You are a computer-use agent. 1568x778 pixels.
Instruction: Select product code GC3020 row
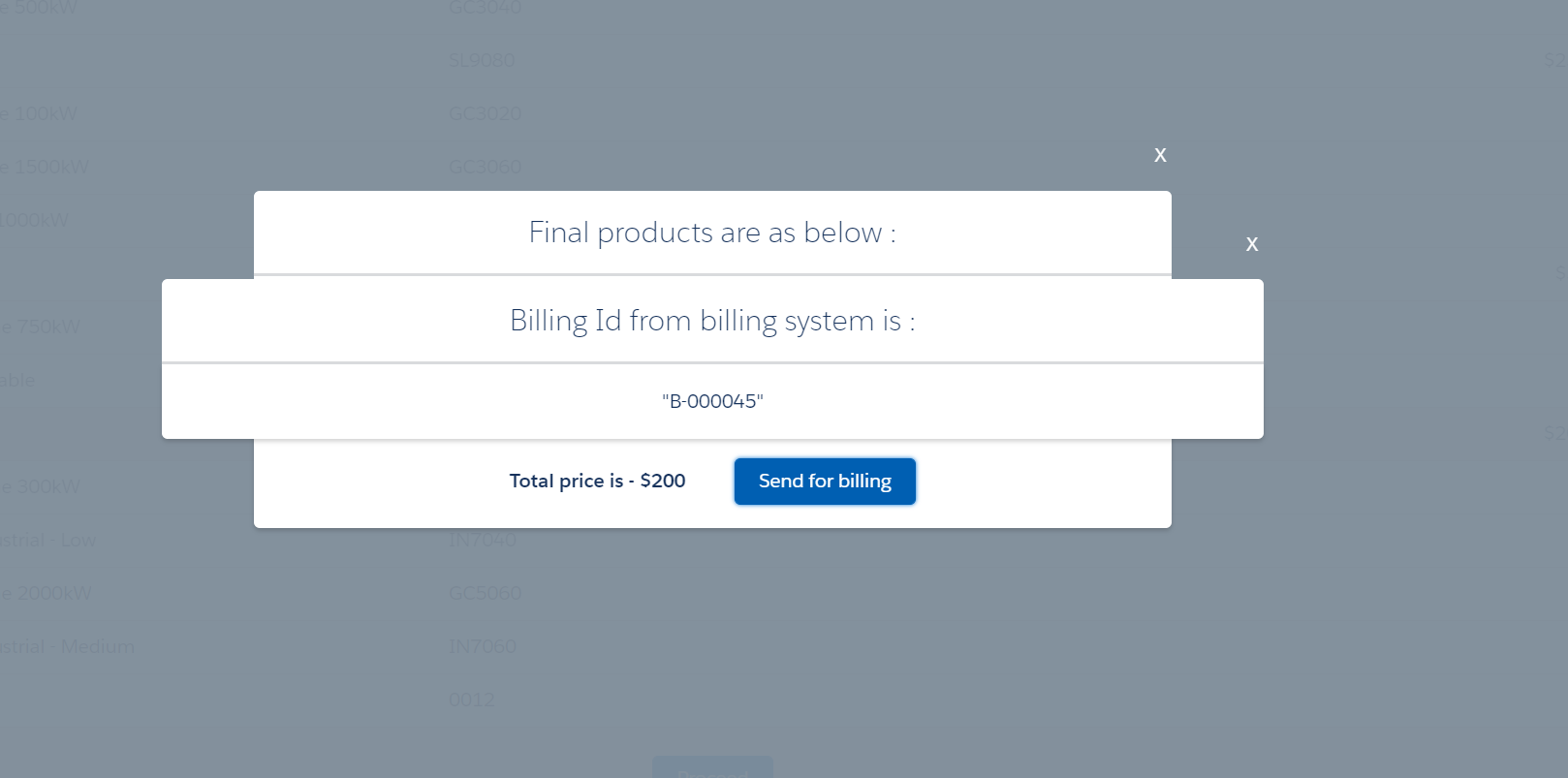click(x=485, y=113)
